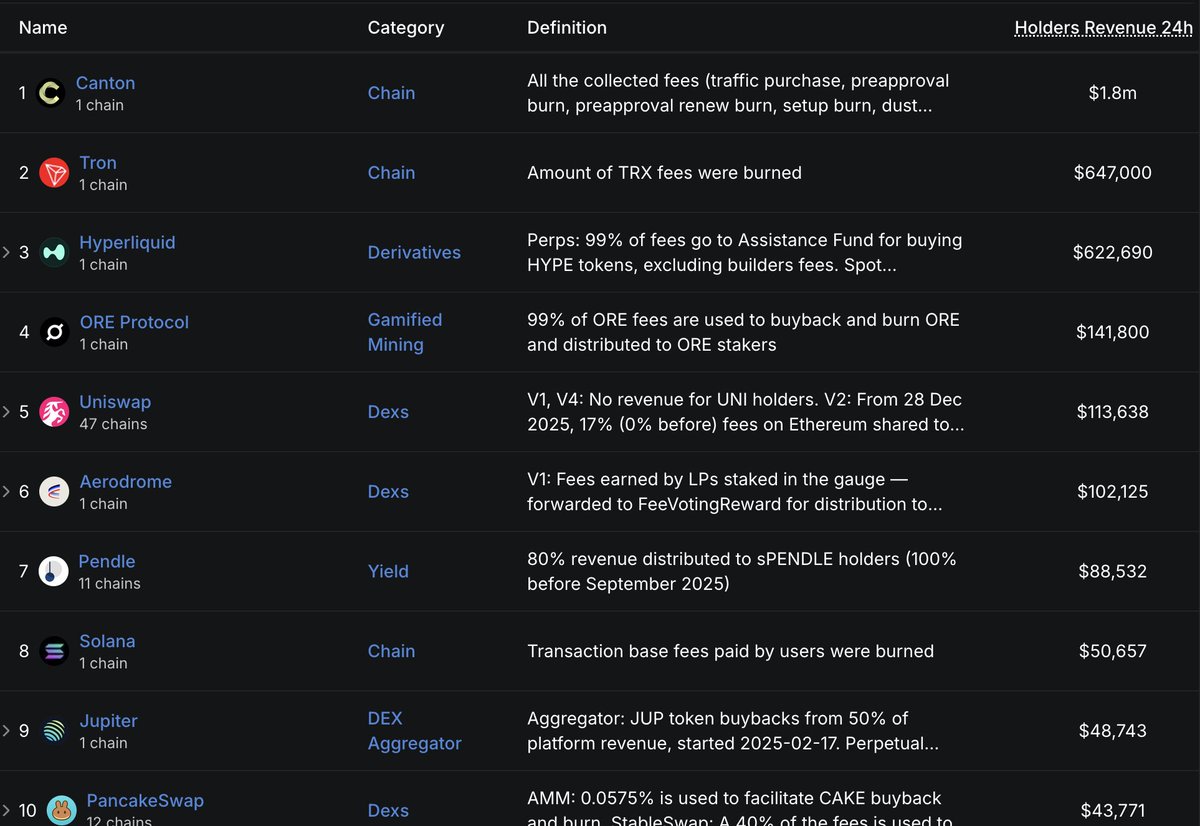1200x826 pixels.
Task: Open Dexs category in PancakeSwap row
Action: (388, 811)
